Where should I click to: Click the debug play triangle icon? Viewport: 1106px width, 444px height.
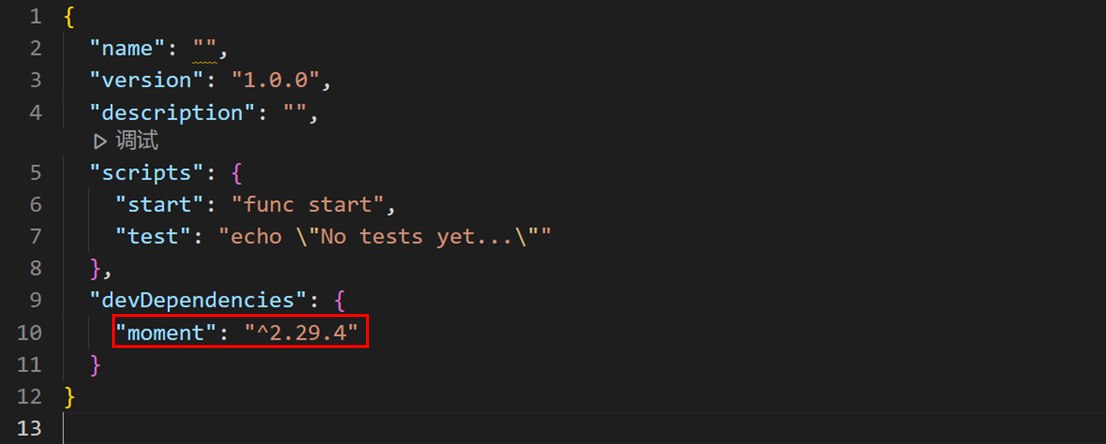(x=101, y=142)
